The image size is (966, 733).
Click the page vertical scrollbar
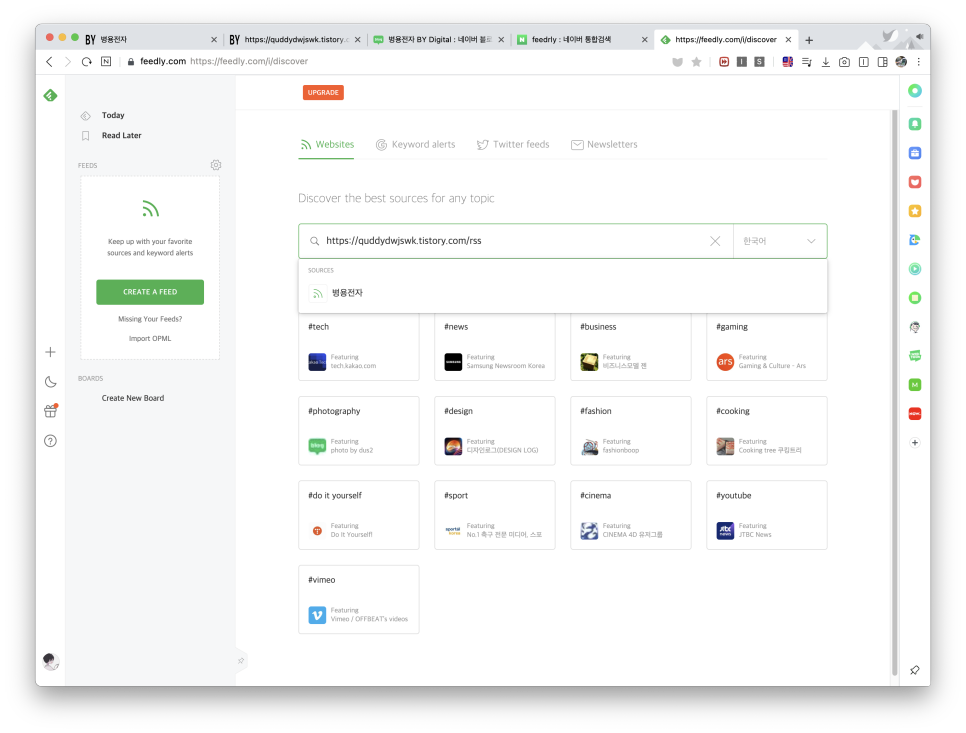tap(895, 392)
